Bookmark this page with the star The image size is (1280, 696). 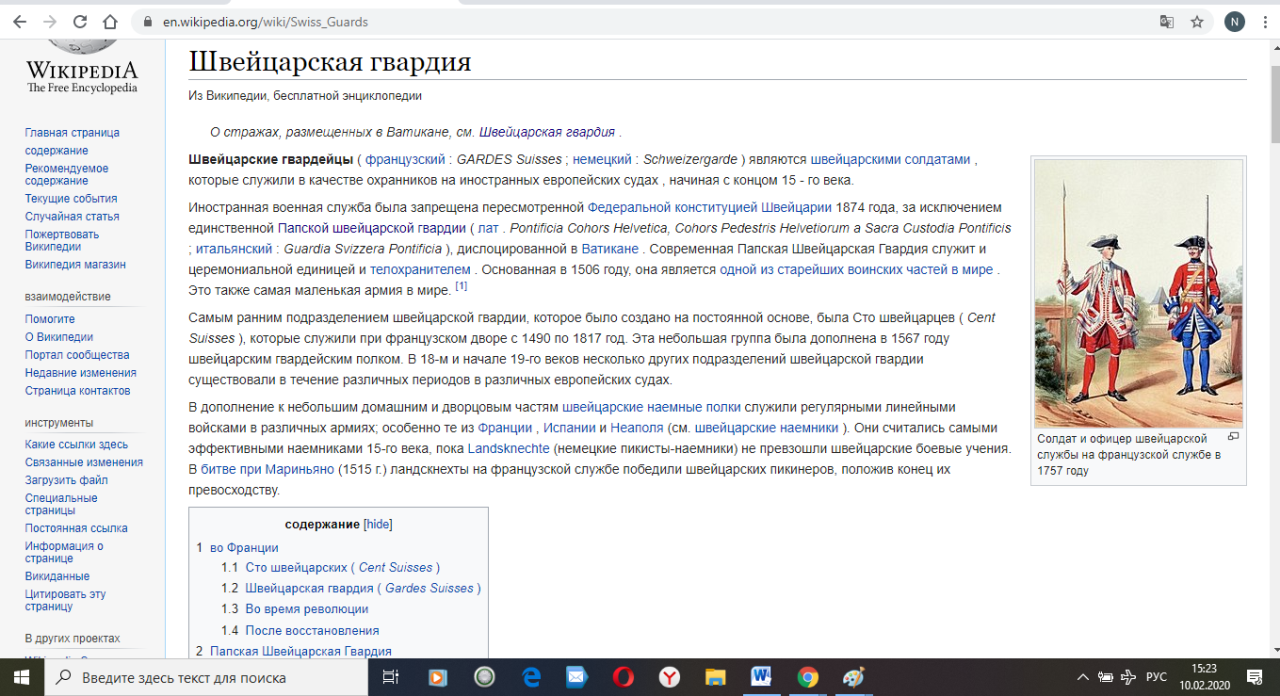coord(1197,22)
